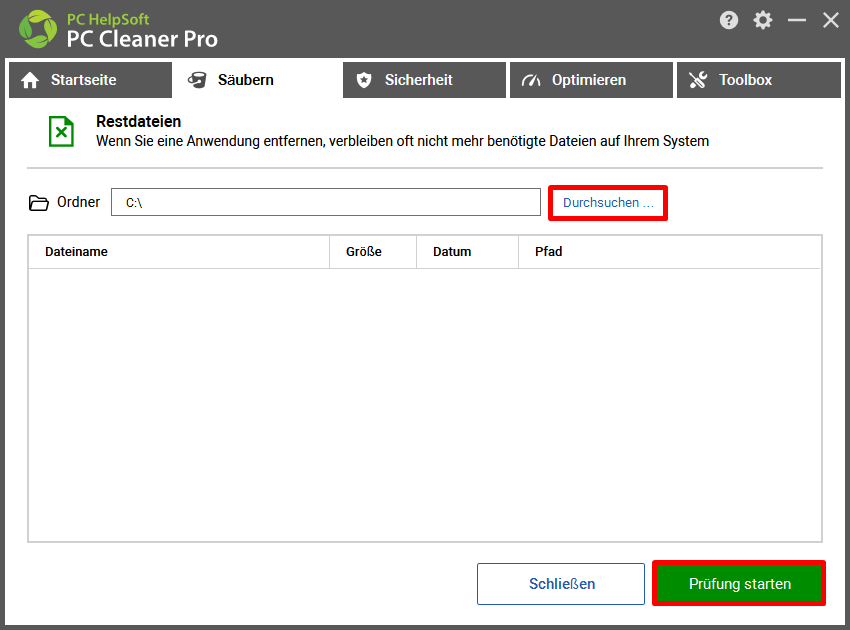Start the scan with Prüfung starten
This screenshot has width=850, height=630.
pyautogui.click(x=739, y=583)
